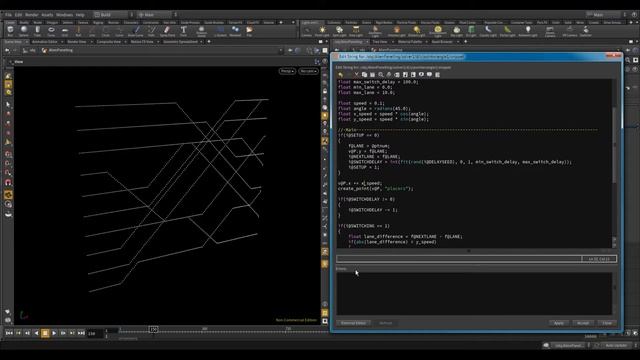Image resolution: width=640 pixels, height=360 pixels.
Task: Add a Camera from lights shelf
Action: tap(307, 31)
